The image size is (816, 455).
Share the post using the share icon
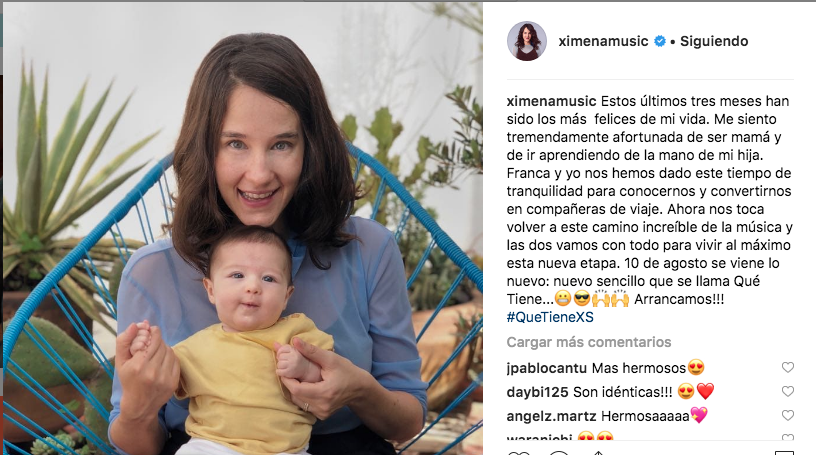pos(598,452)
